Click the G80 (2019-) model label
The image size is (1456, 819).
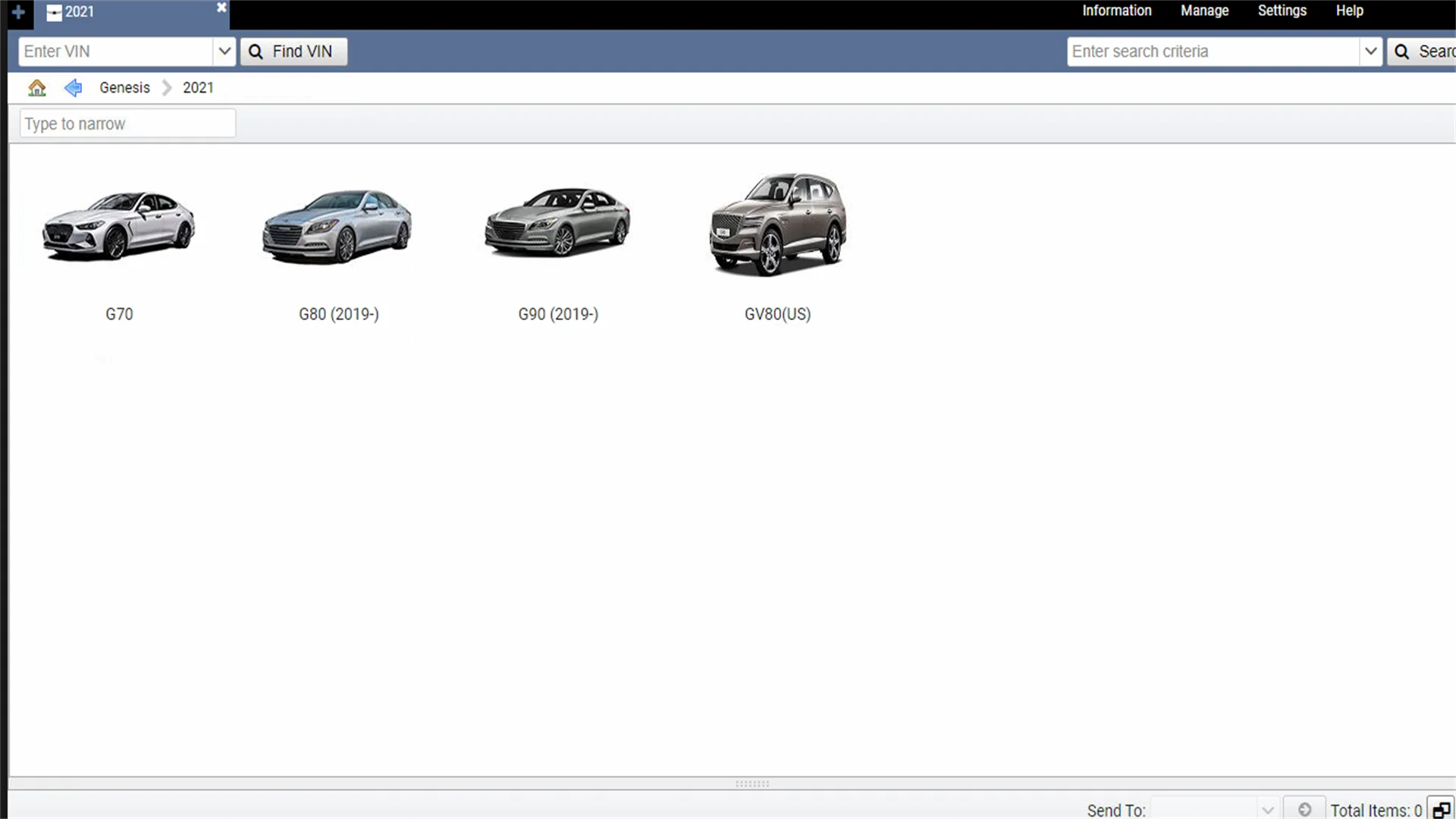tap(338, 314)
